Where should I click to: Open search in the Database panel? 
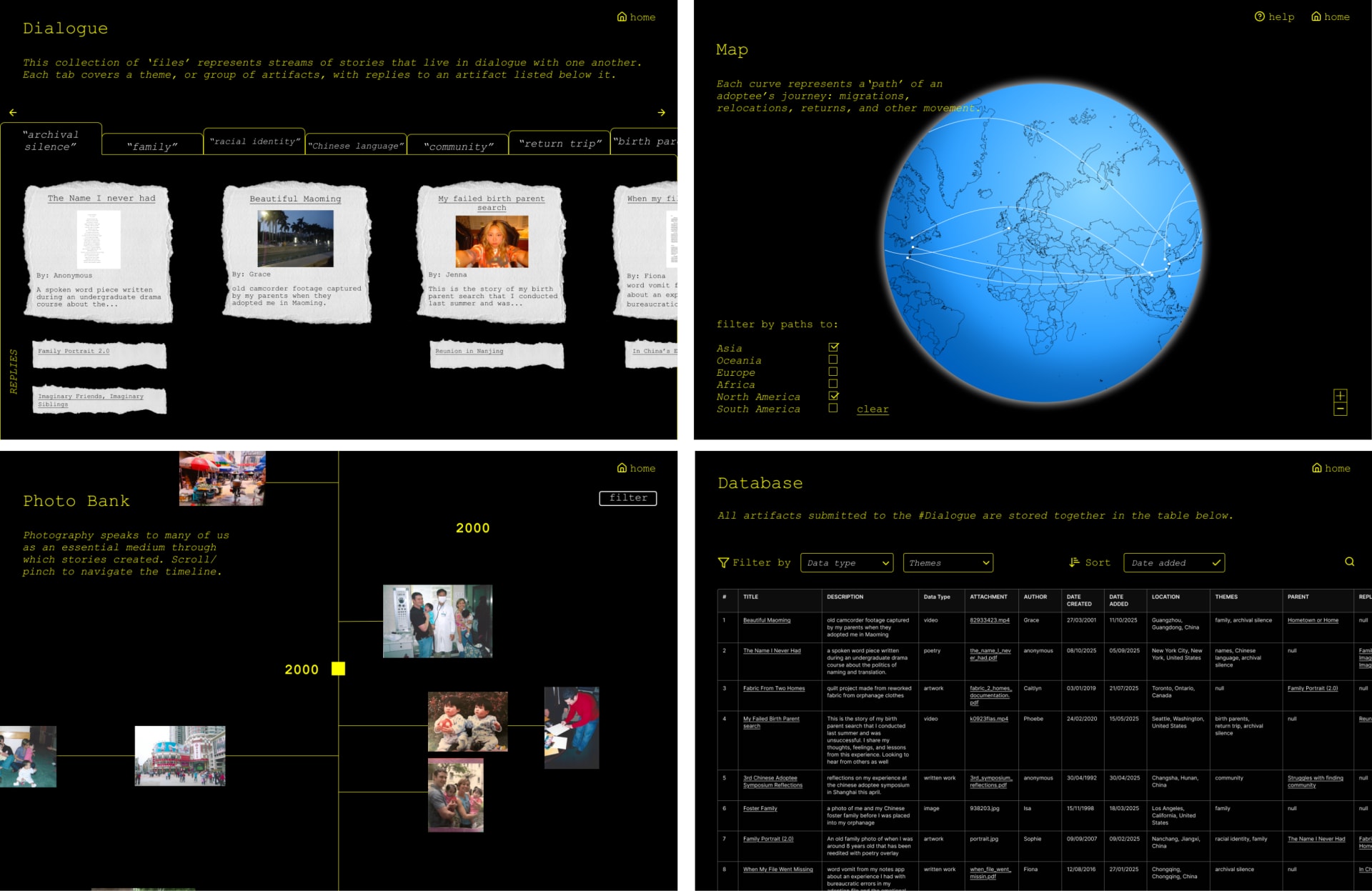coord(1349,562)
